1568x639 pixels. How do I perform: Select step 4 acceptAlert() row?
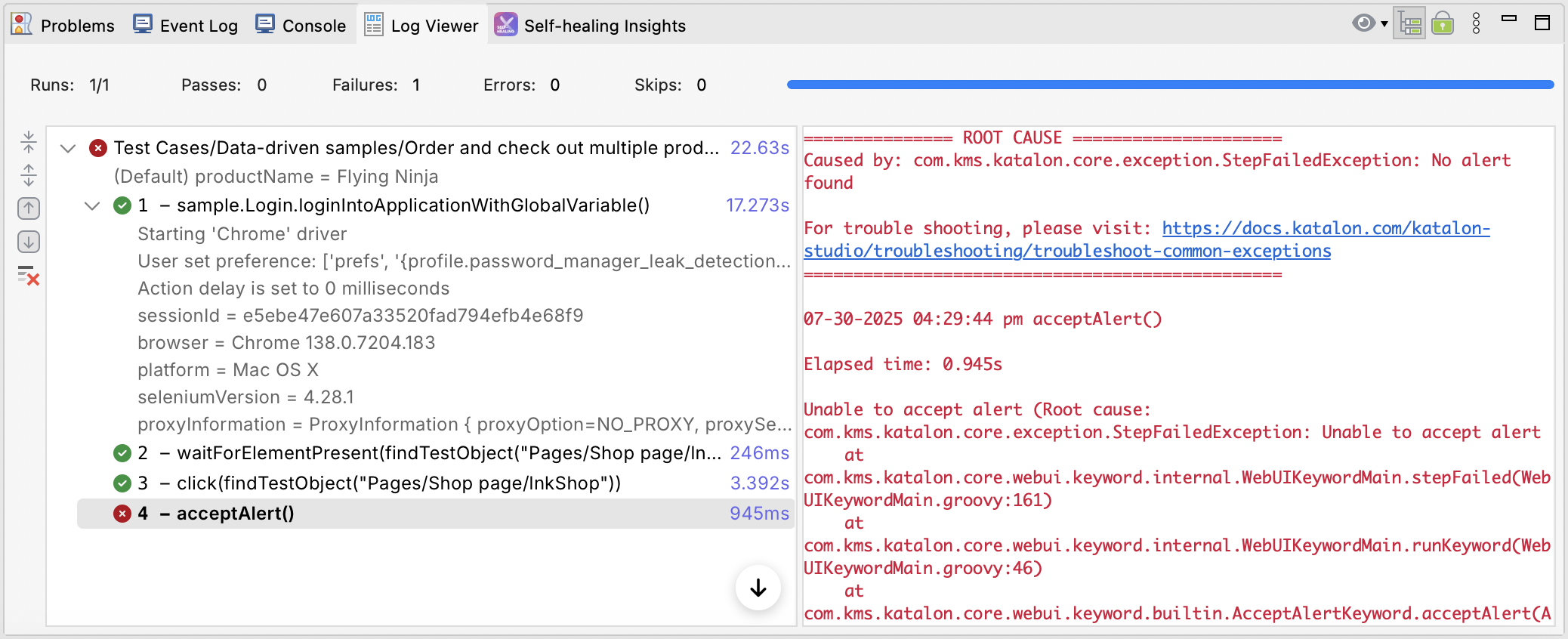[x=435, y=514]
